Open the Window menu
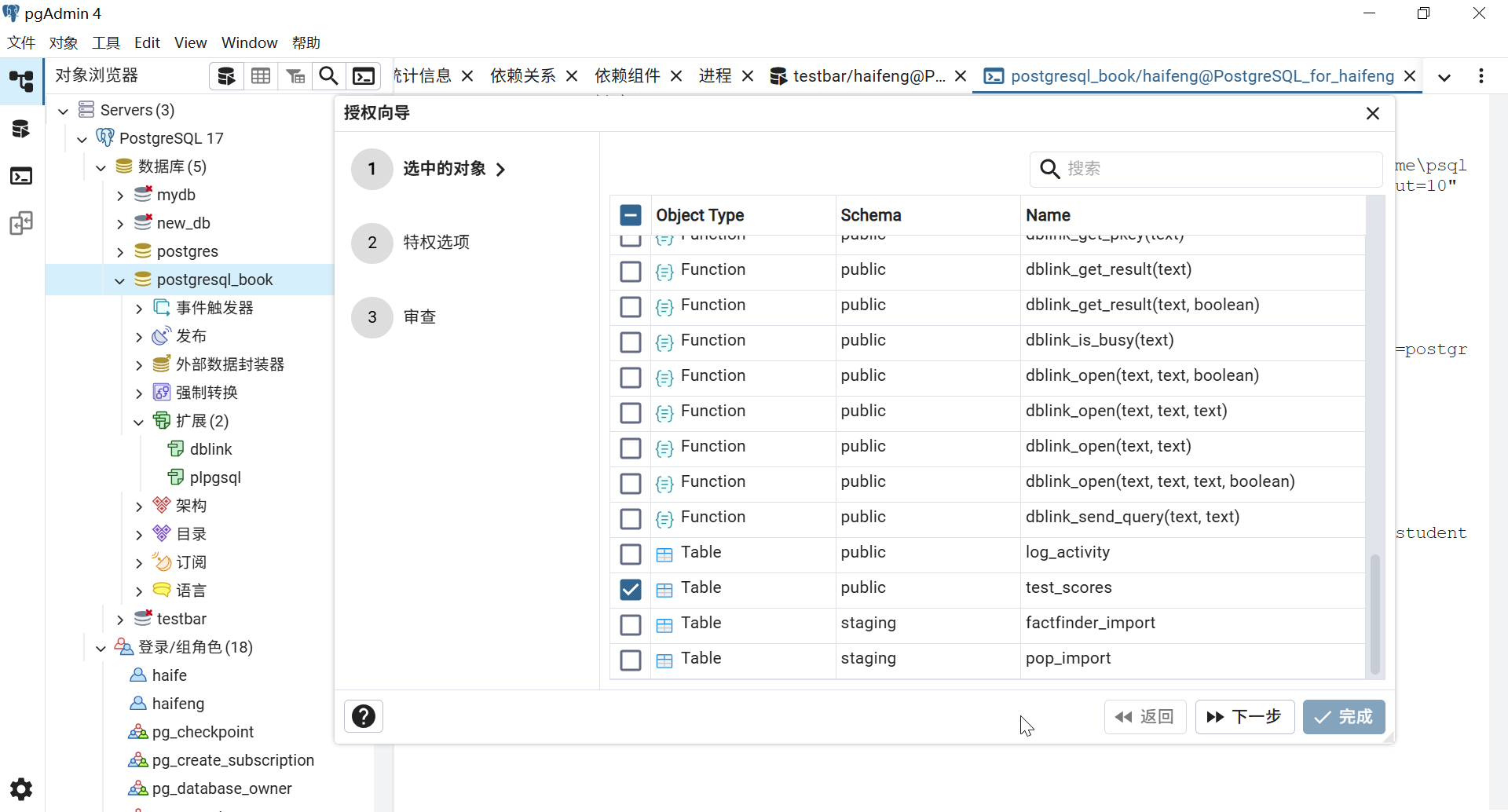Screen dimensions: 1508x812 click(x=249, y=42)
